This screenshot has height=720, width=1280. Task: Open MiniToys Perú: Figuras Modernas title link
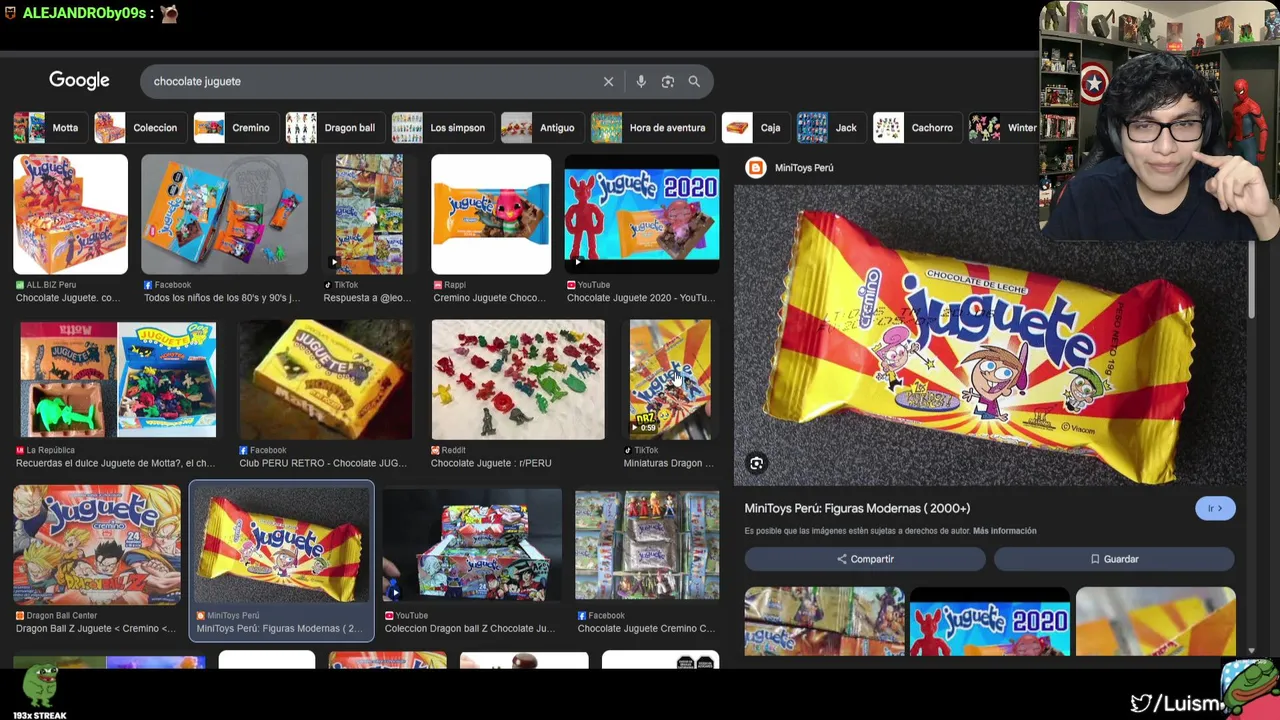(857, 508)
